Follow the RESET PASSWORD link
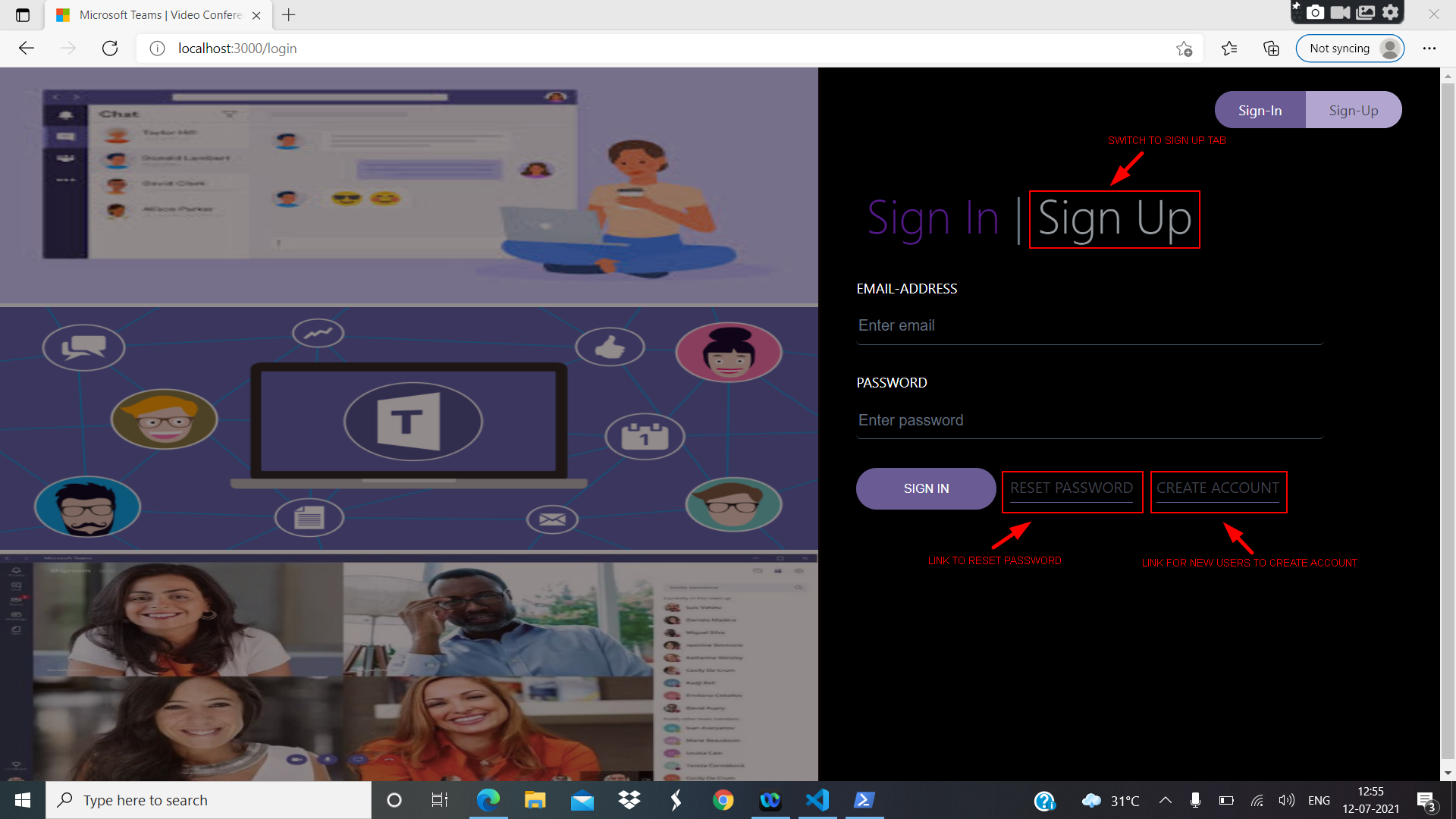Image resolution: width=1456 pixels, height=819 pixels. [x=1071, y=488]
